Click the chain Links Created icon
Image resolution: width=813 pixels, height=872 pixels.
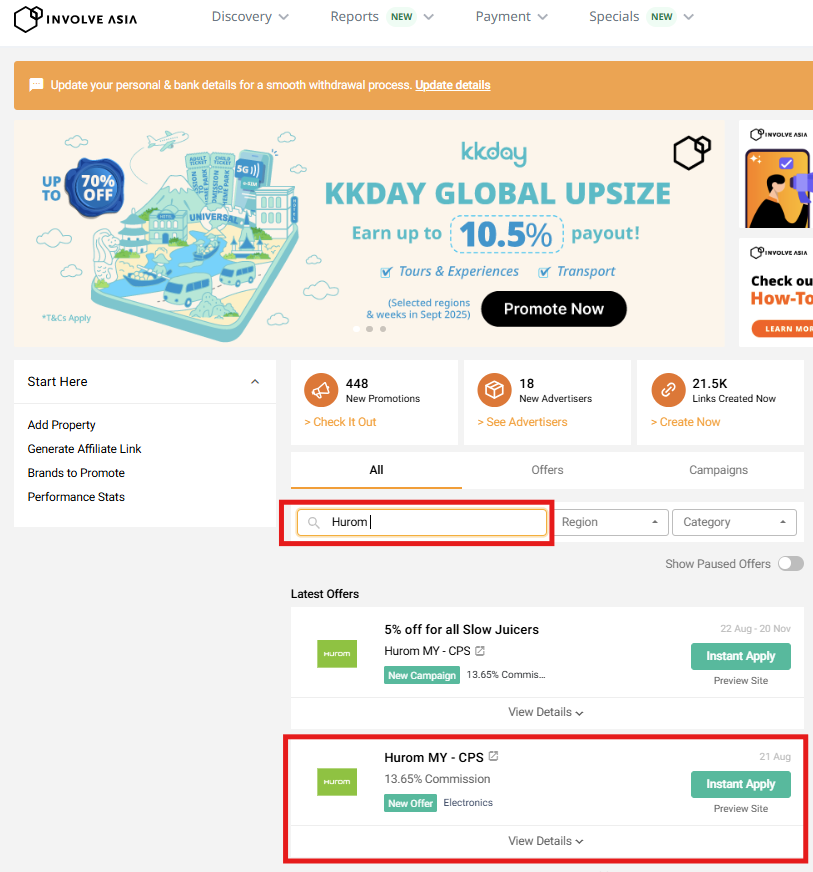[667, 390]
